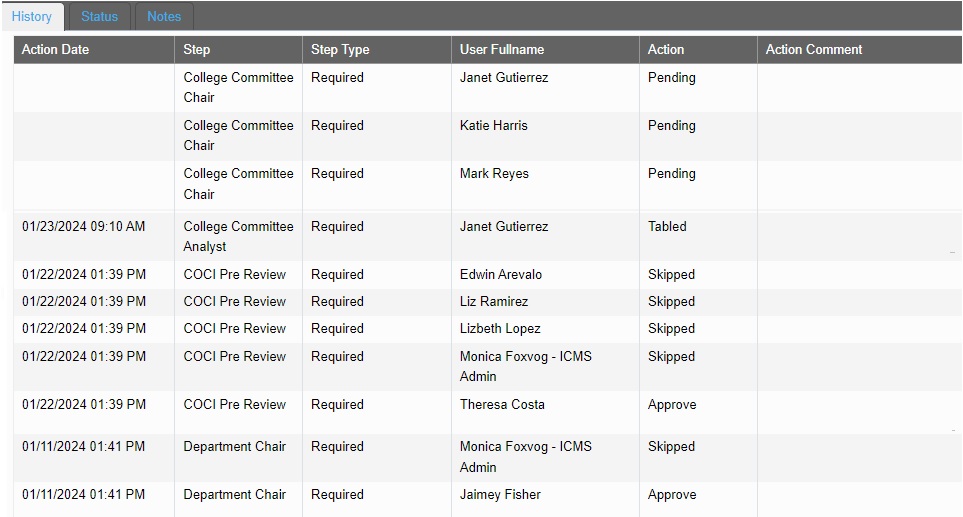Switch to the Status tab
Screen dimensions: 963x517
[99, 17]
